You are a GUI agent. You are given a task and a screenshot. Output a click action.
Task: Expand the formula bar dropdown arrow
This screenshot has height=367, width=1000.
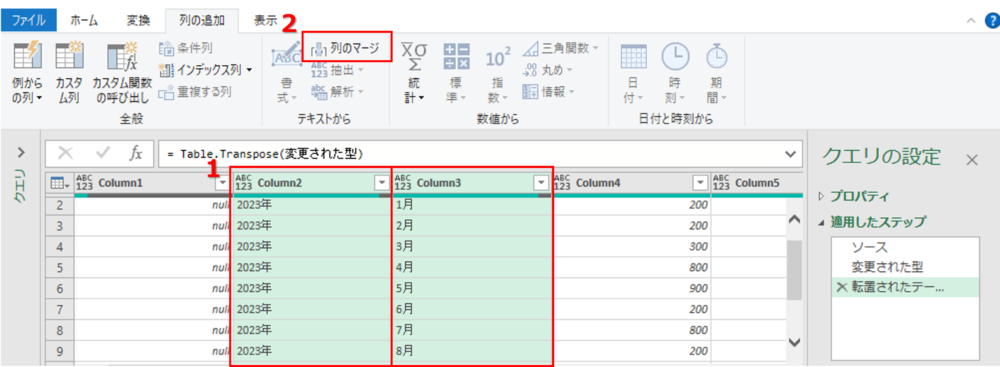pyautogui.click(x=791, y=154)
